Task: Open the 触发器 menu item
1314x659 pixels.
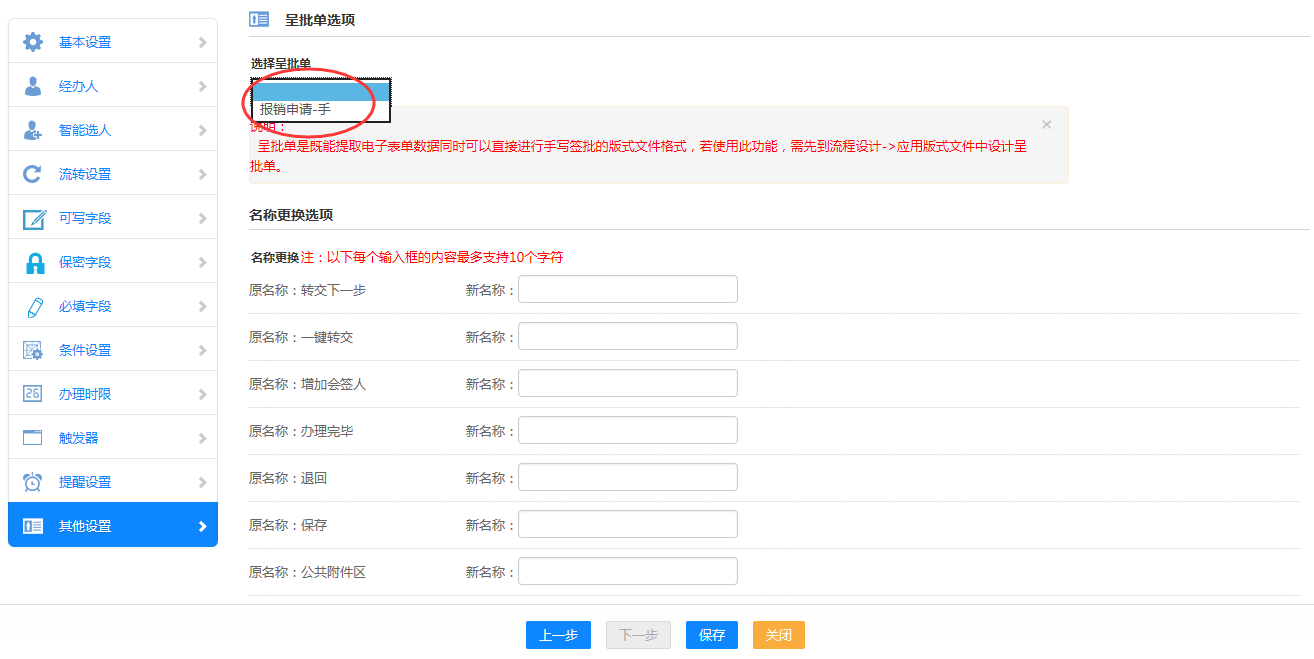Action: [x=112, y=438]
